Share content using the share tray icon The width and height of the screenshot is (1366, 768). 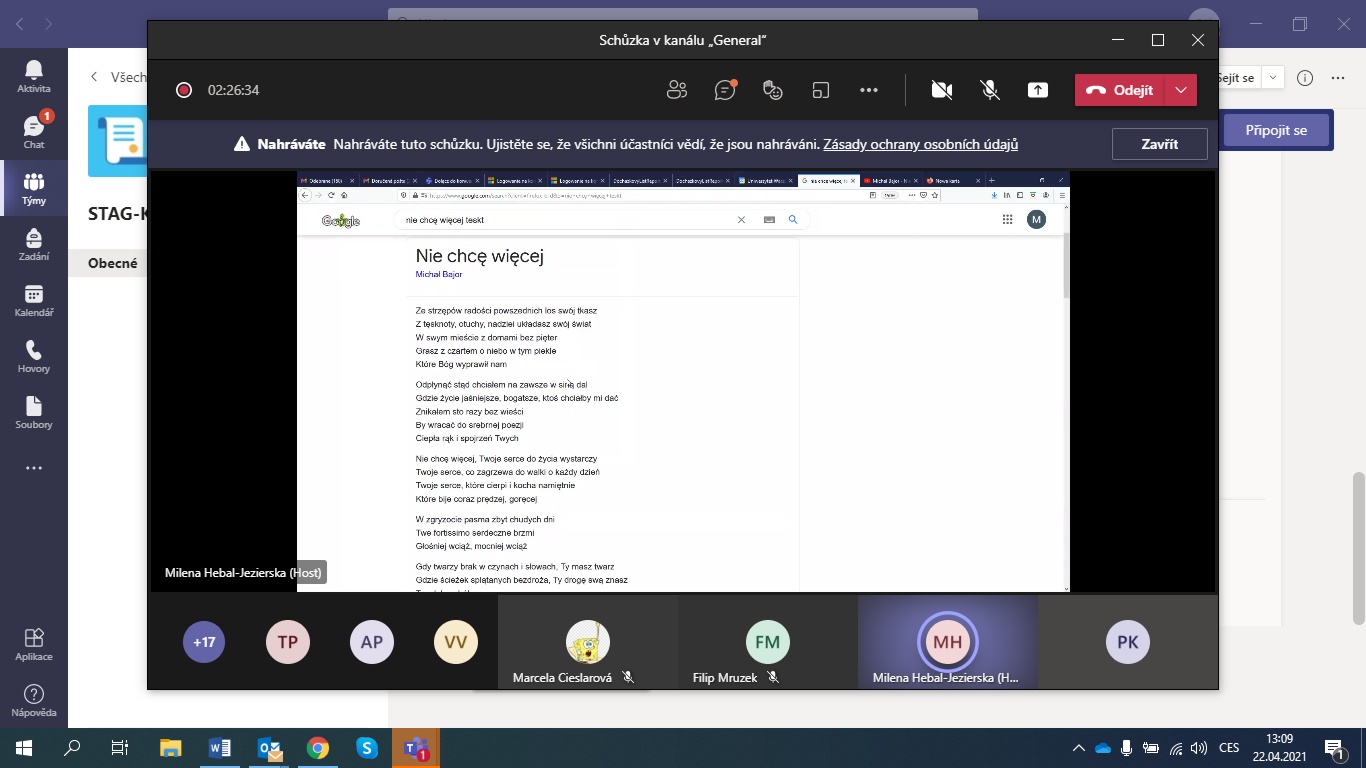pyautogui.click(x=1038, y=90)
